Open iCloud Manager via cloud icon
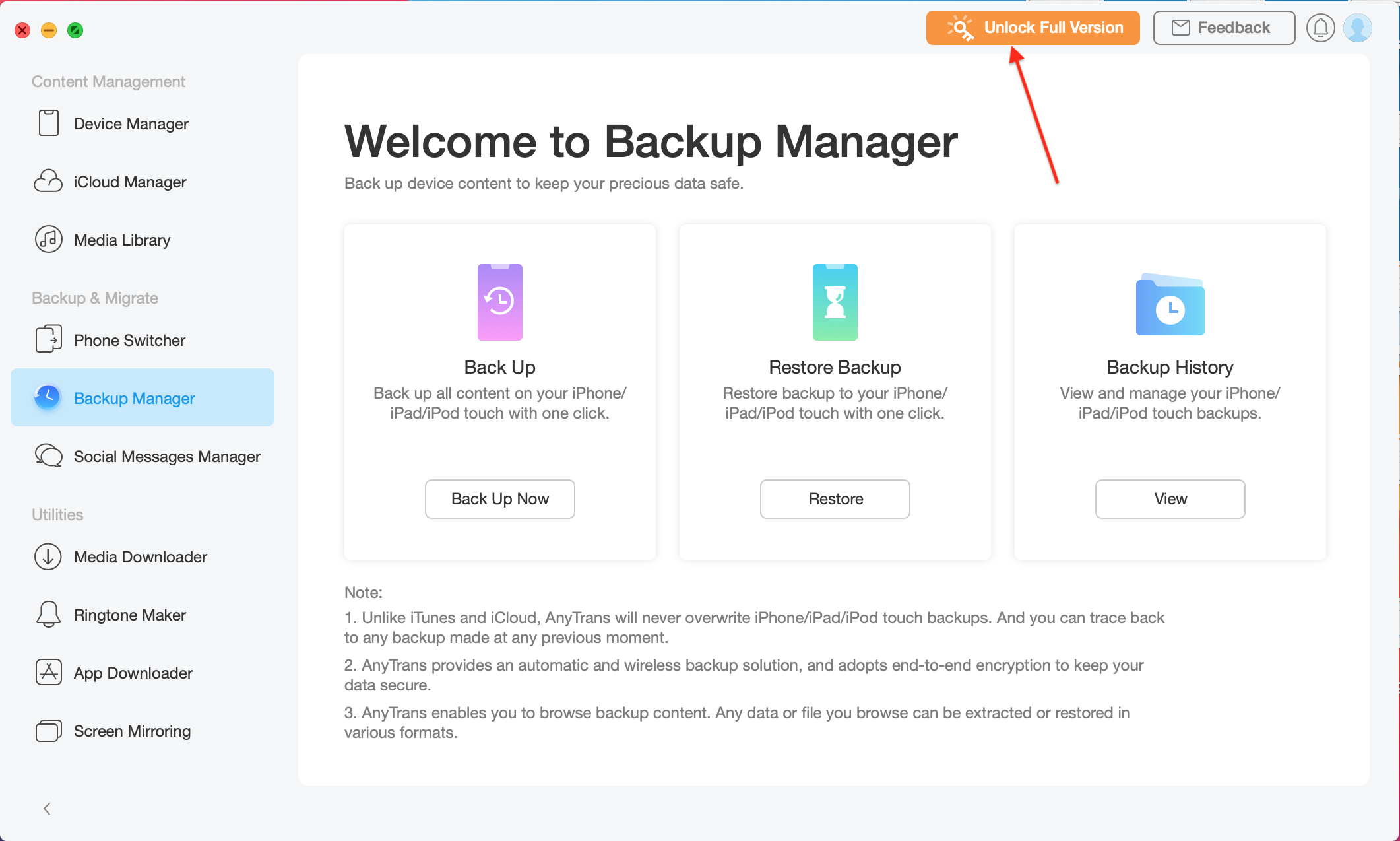The height and width of the screenshot is (841, 1400). (48, 182)
